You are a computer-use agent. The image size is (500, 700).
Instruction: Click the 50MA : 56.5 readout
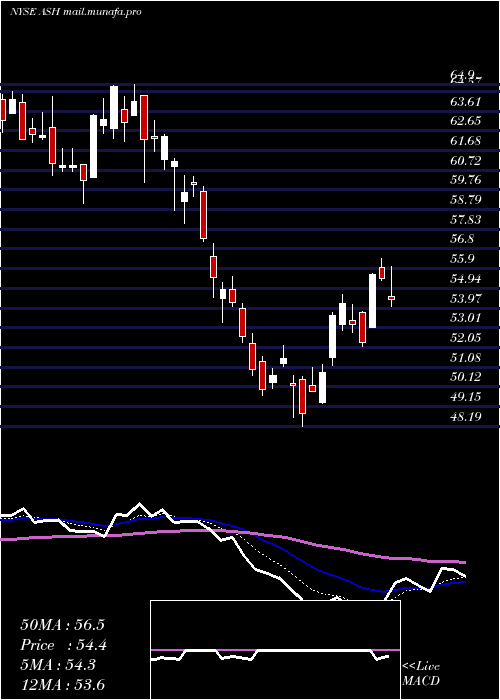tap(62, 625)
